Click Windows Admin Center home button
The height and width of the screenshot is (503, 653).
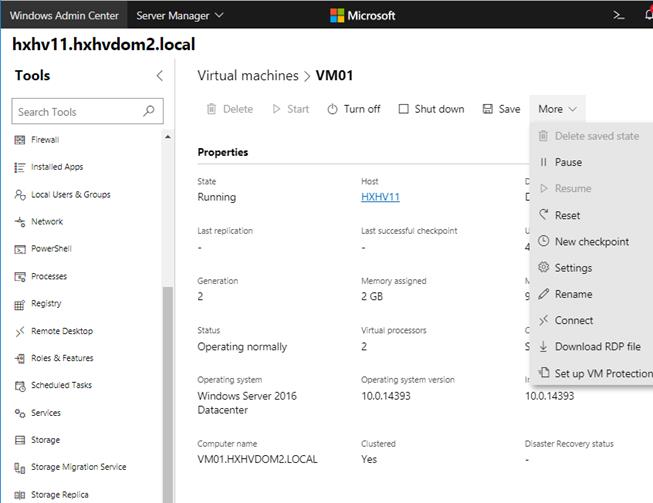click(64, 15)
